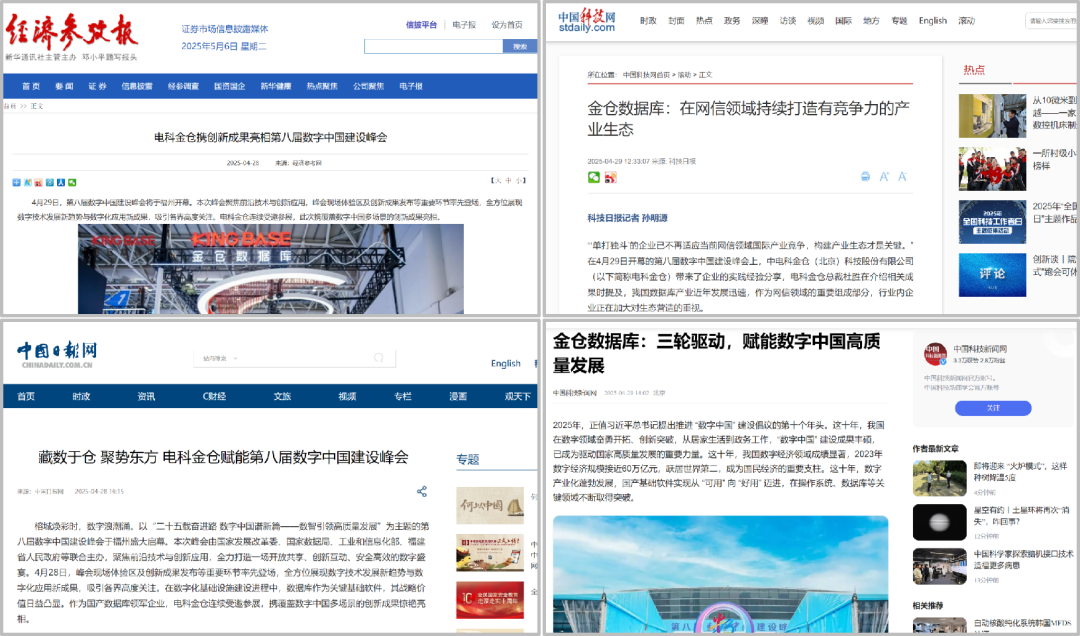Click reporter byline 科技日报记者 孙明源
This screenshot has width=1080, height=636.
pos(627,218)
